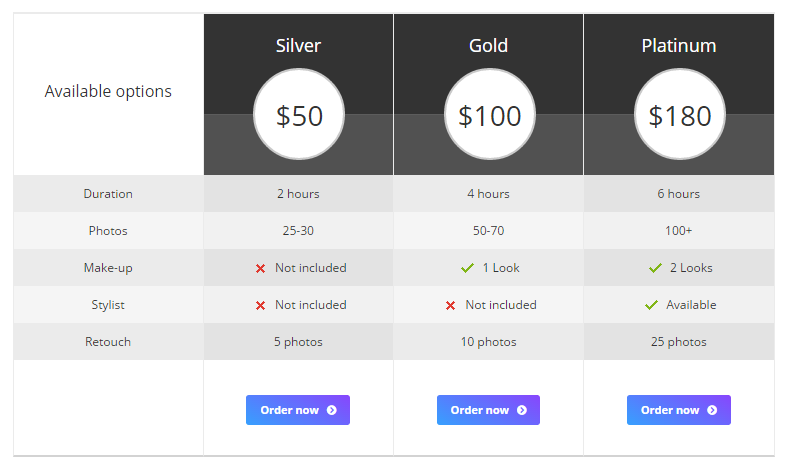This screenshot has height=476, width=795.
Task: Click the Gold plan heading
Action: 488,46
